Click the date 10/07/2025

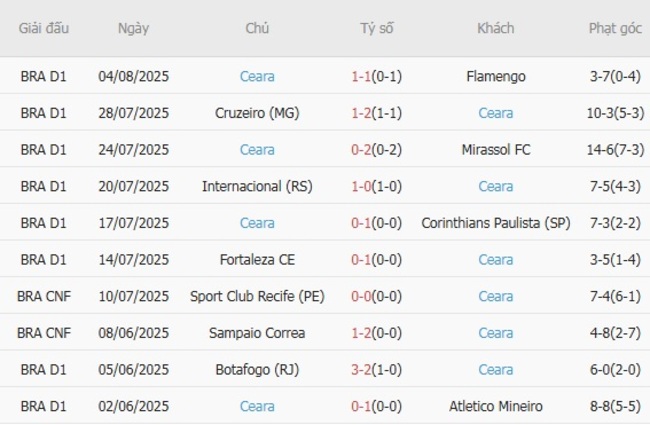133,296
